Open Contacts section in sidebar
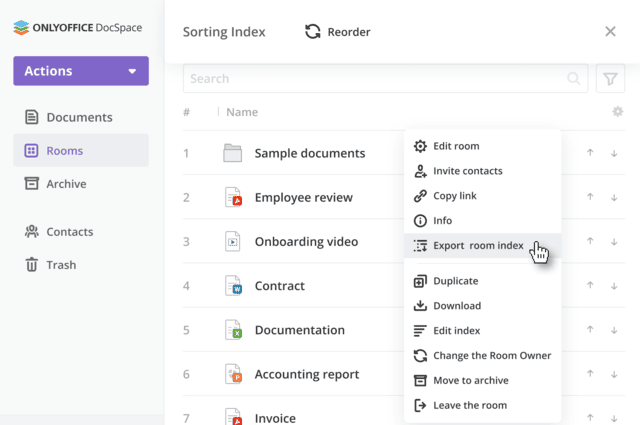Image resolution: width=640 pixels, height=425 pixels. coord(69,232)
